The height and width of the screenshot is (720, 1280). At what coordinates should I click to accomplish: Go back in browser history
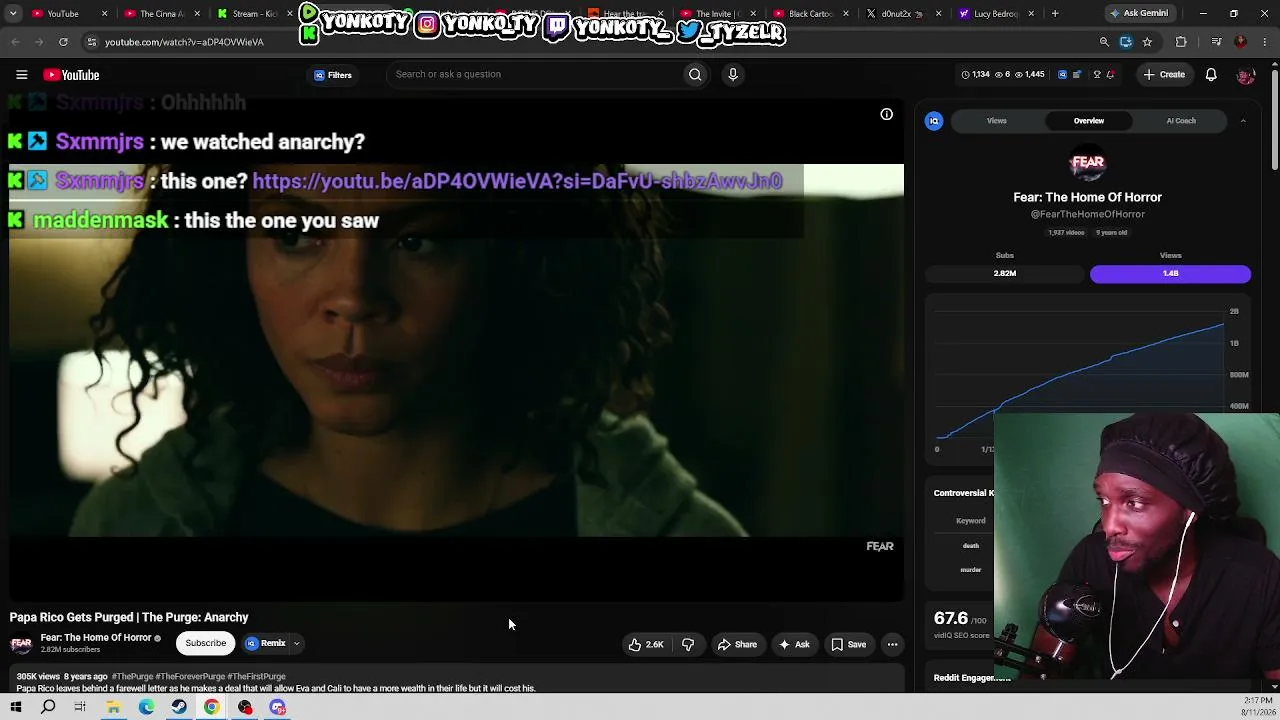(15, 42)
